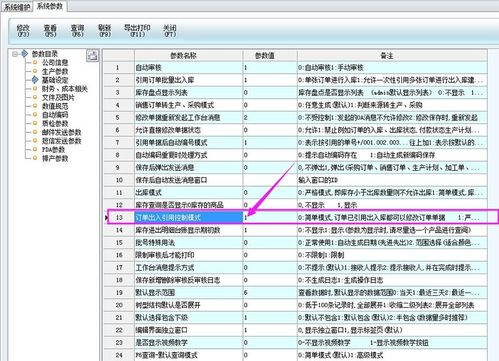Click the 查询 (F6) toolbar button
This screenshot has width=499, height=361.
click(77, 31)
